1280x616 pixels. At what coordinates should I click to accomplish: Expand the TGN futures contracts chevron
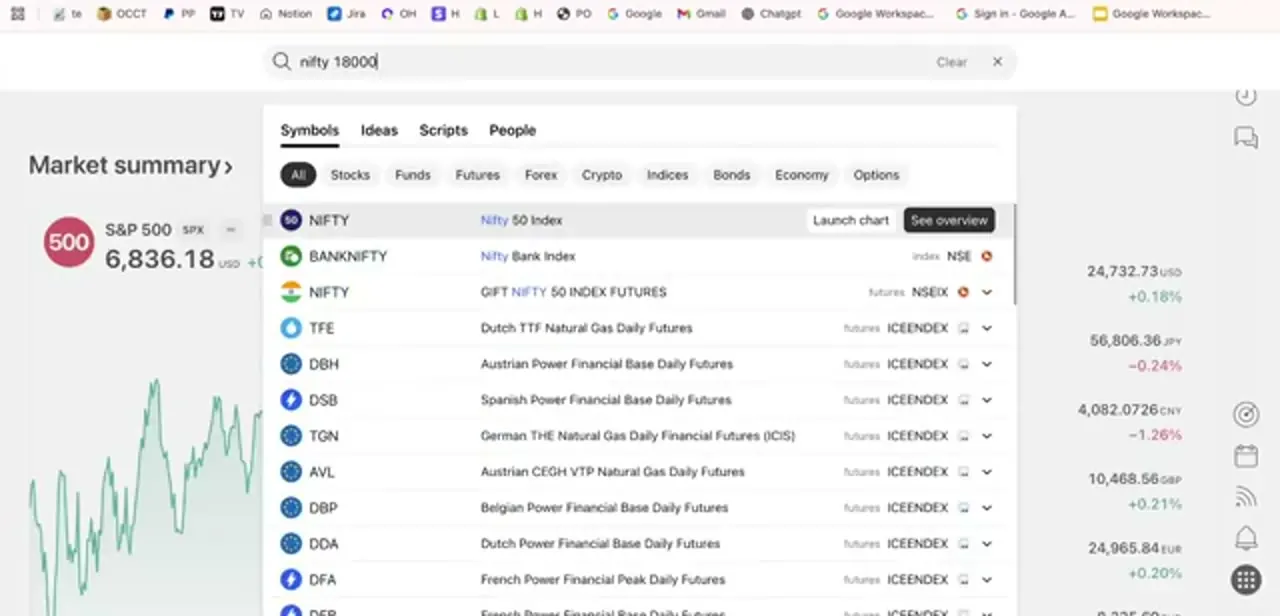click(987, 436)
